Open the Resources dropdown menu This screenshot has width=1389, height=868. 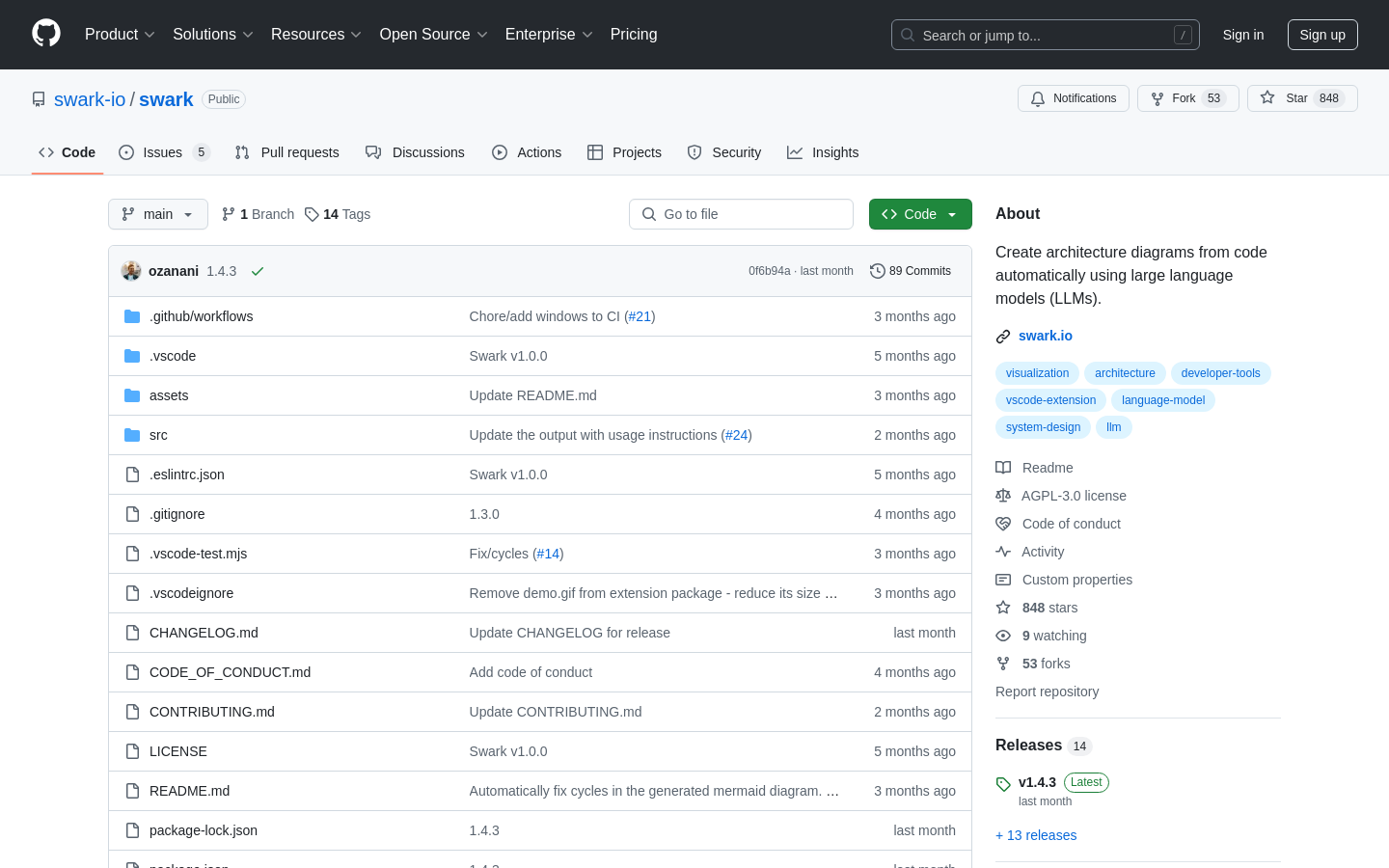[x=316, y=35]
